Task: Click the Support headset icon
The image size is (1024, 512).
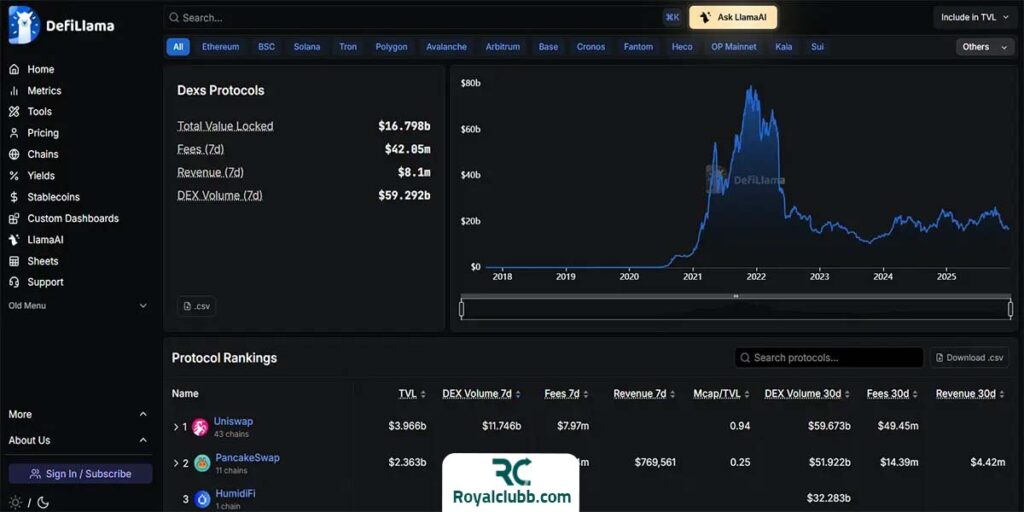Action: (x=14, y=282)
